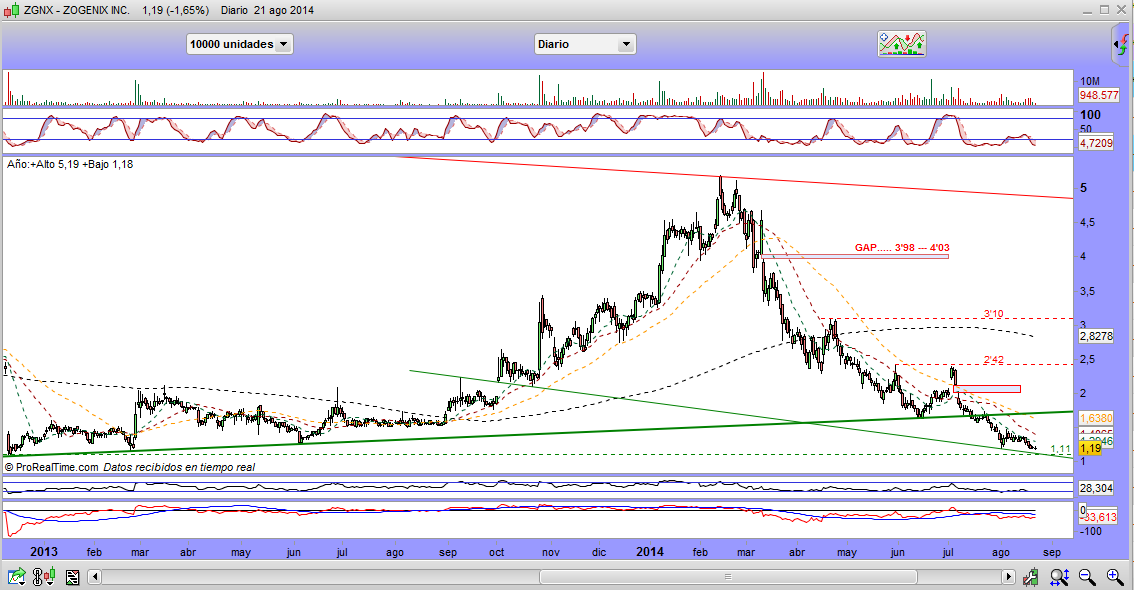The height and width of the screenshot is (590, 1134).
Task: Click the ZGNX chart icon in title bar
Action: click(12, 10)
